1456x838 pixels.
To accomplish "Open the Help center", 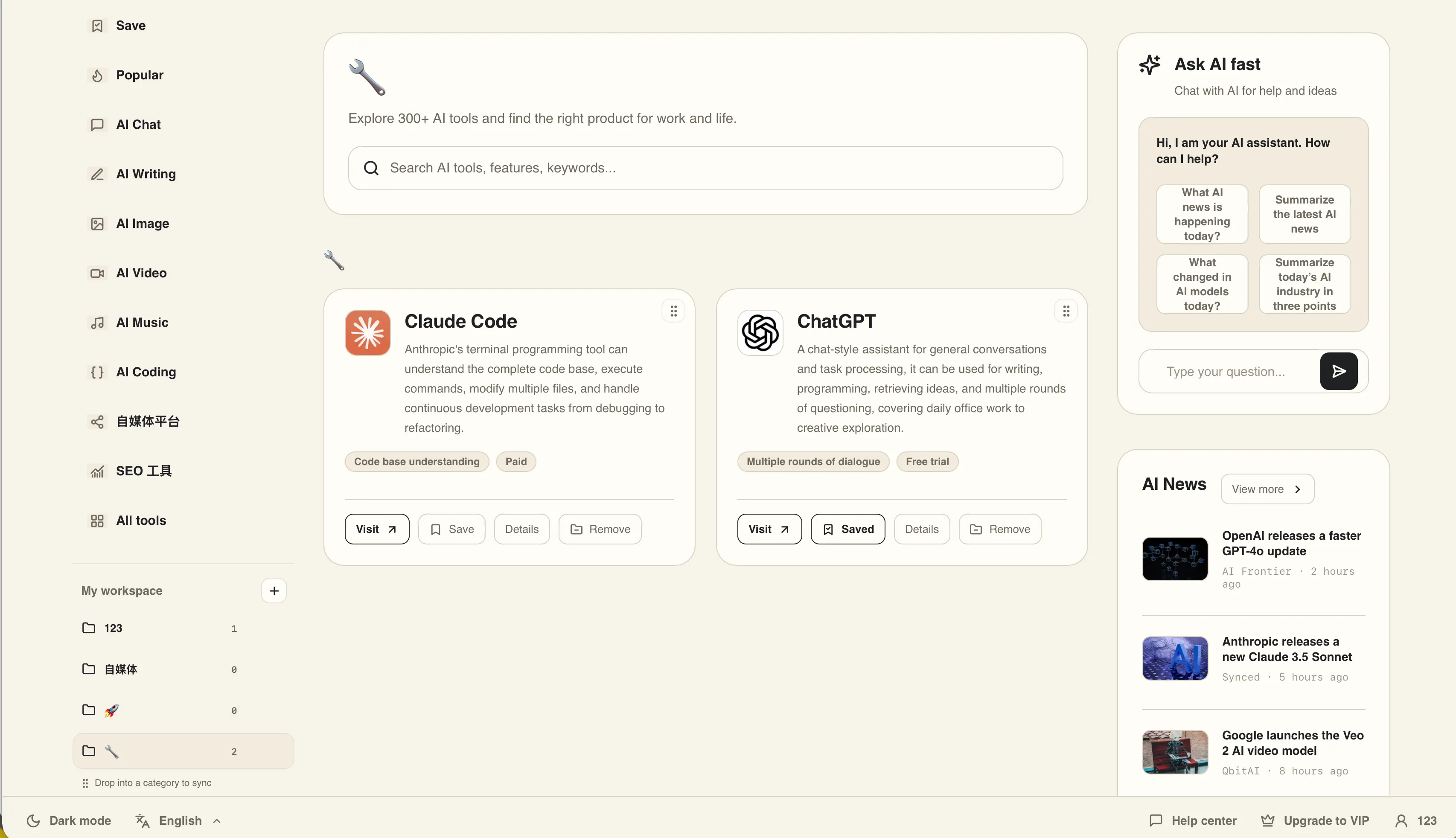I will coord(1192,821).
